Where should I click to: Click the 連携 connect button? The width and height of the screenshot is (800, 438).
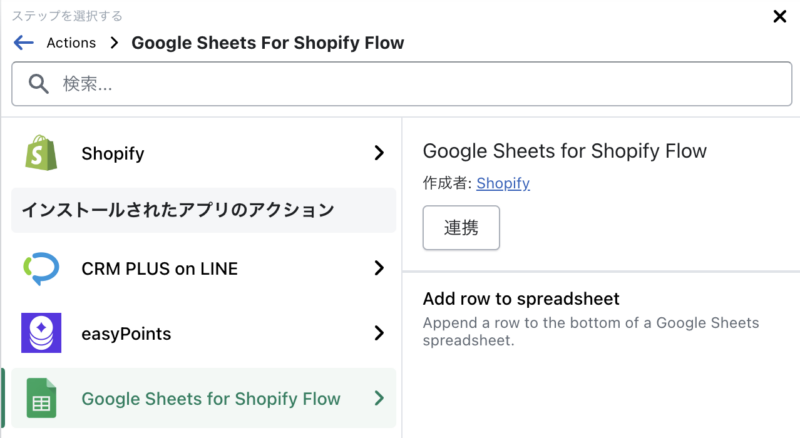click(x=461, y=228)
